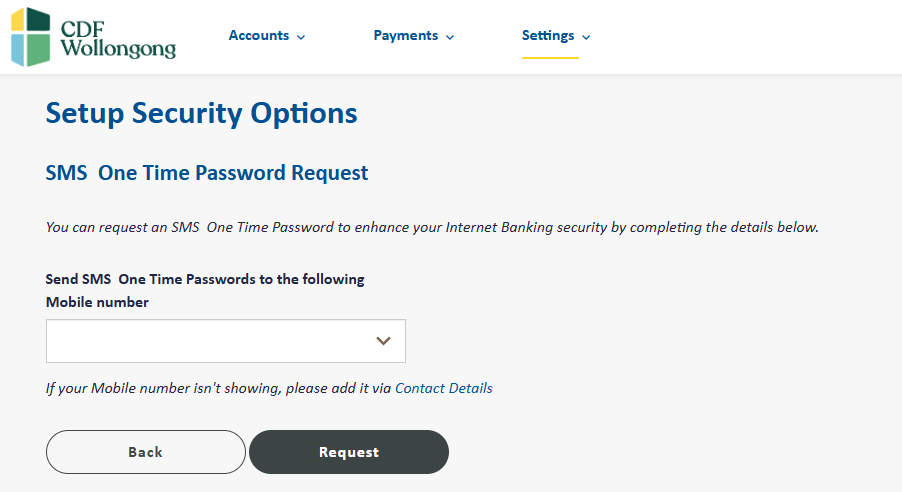Click the SMS One Time Password Request subheading

tap(207, 173)
